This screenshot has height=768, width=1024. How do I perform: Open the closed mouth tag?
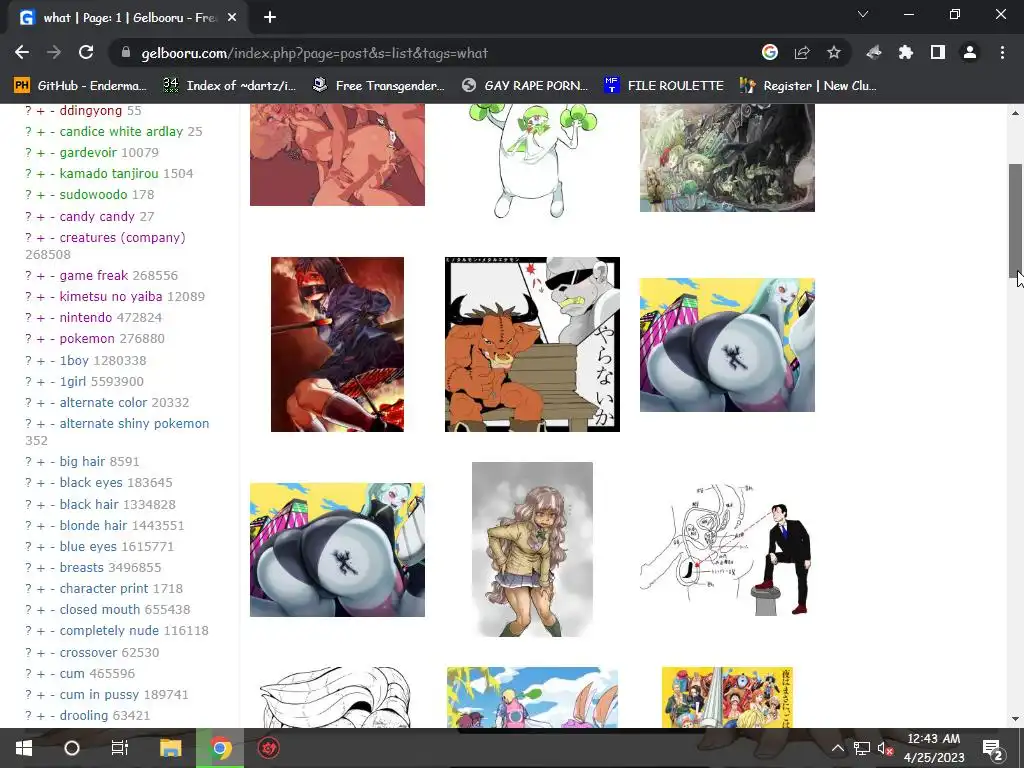(x=99, y=609)
